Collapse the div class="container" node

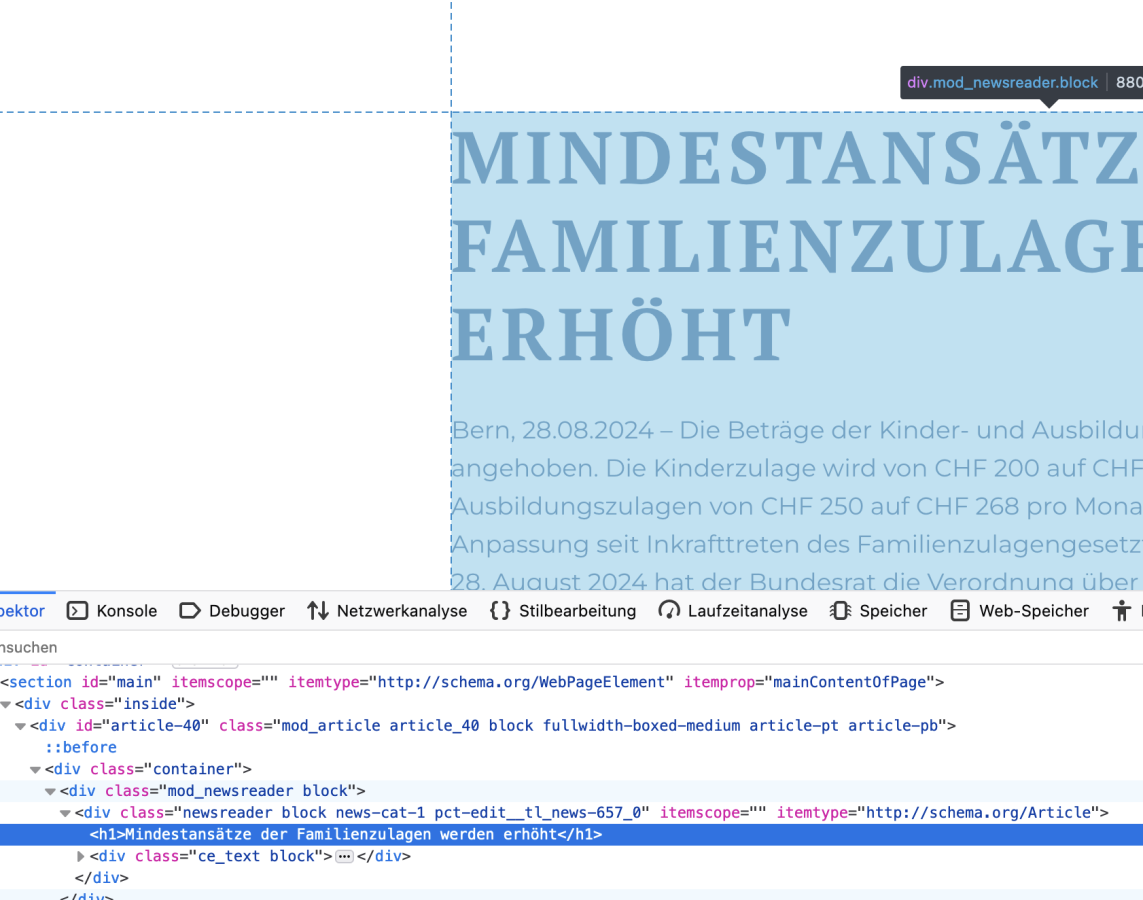36,770
